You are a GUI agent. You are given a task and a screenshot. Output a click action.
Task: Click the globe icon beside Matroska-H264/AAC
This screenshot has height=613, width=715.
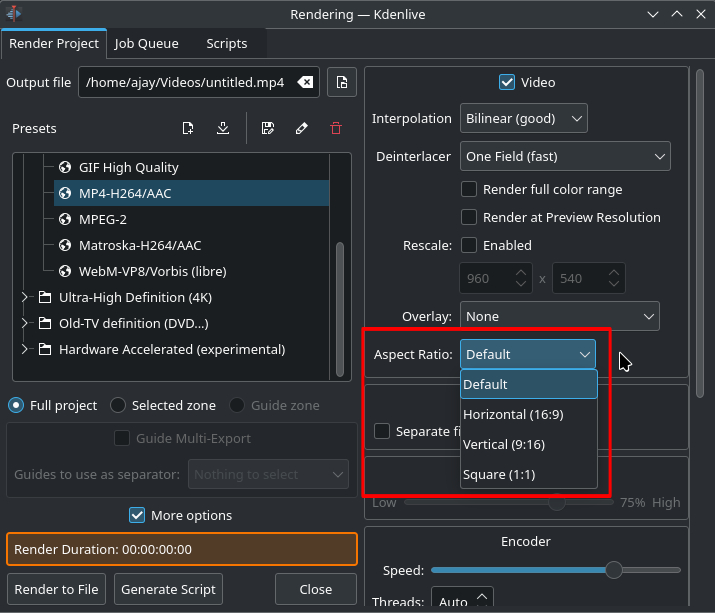click(x=65, y=245)
